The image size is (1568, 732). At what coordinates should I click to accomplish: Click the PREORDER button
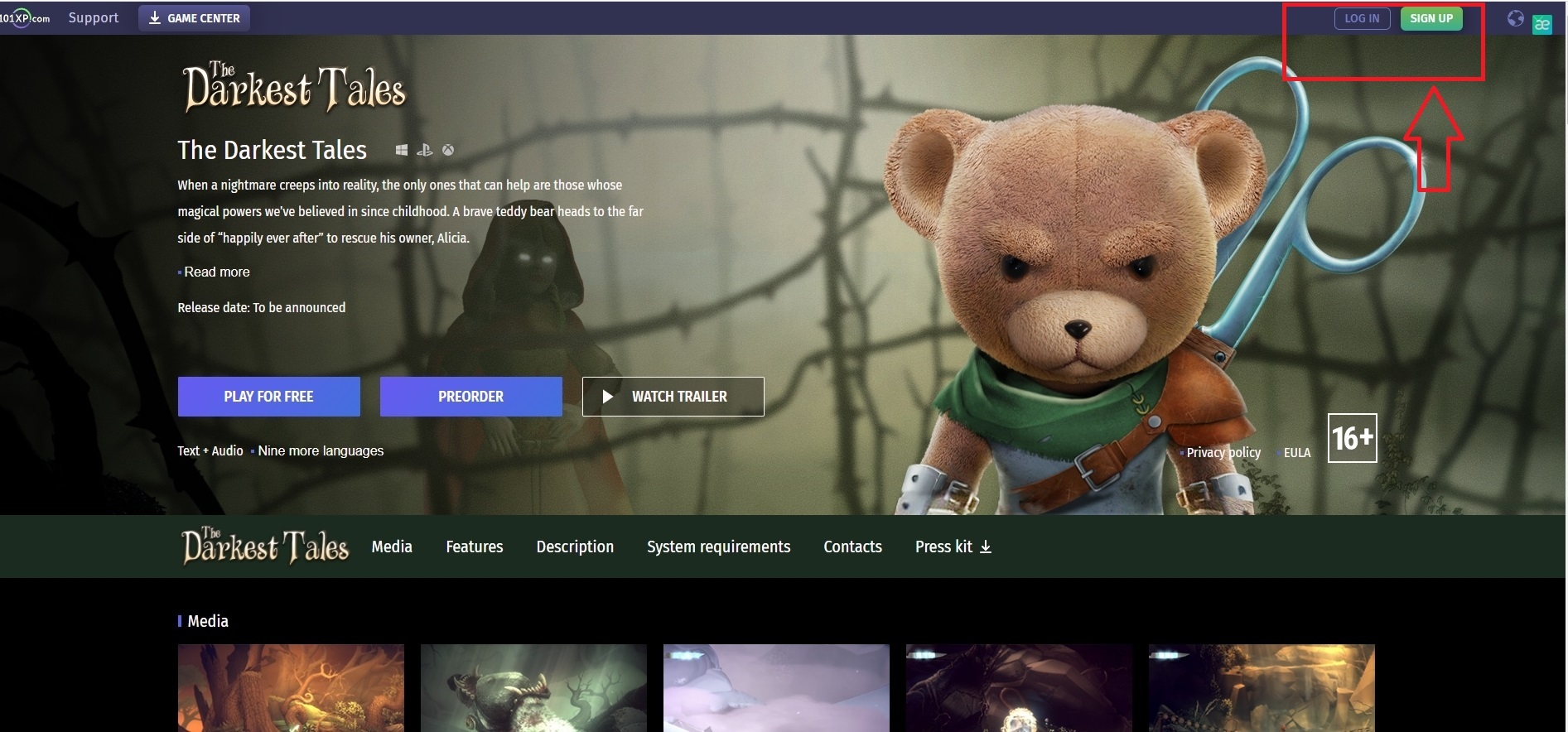click(x=470, y=397)
